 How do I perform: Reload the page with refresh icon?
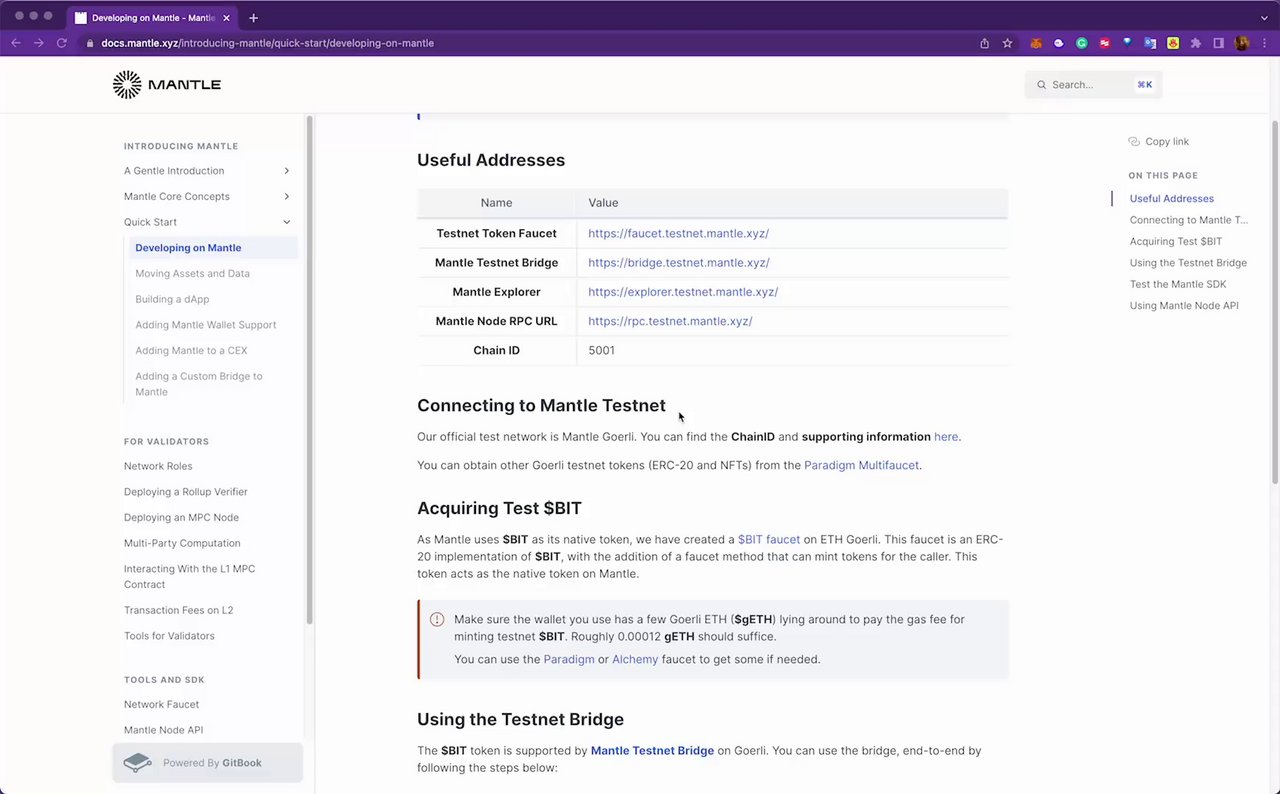coord(61,43)
